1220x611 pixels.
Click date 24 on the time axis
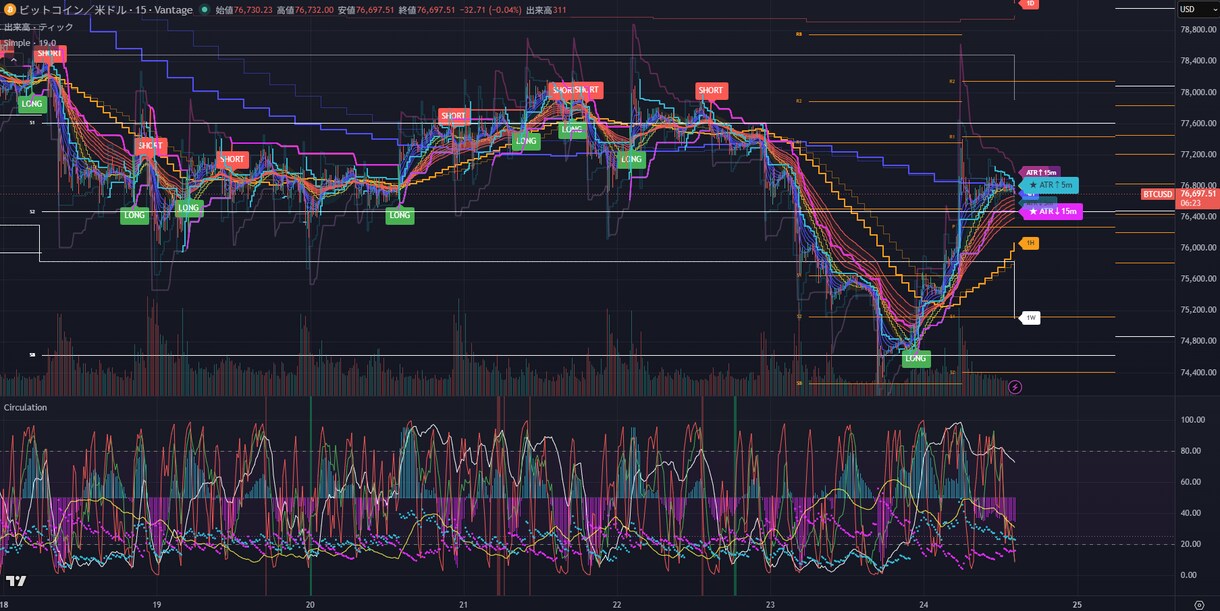pyautogui.click(x=924, y=604)
